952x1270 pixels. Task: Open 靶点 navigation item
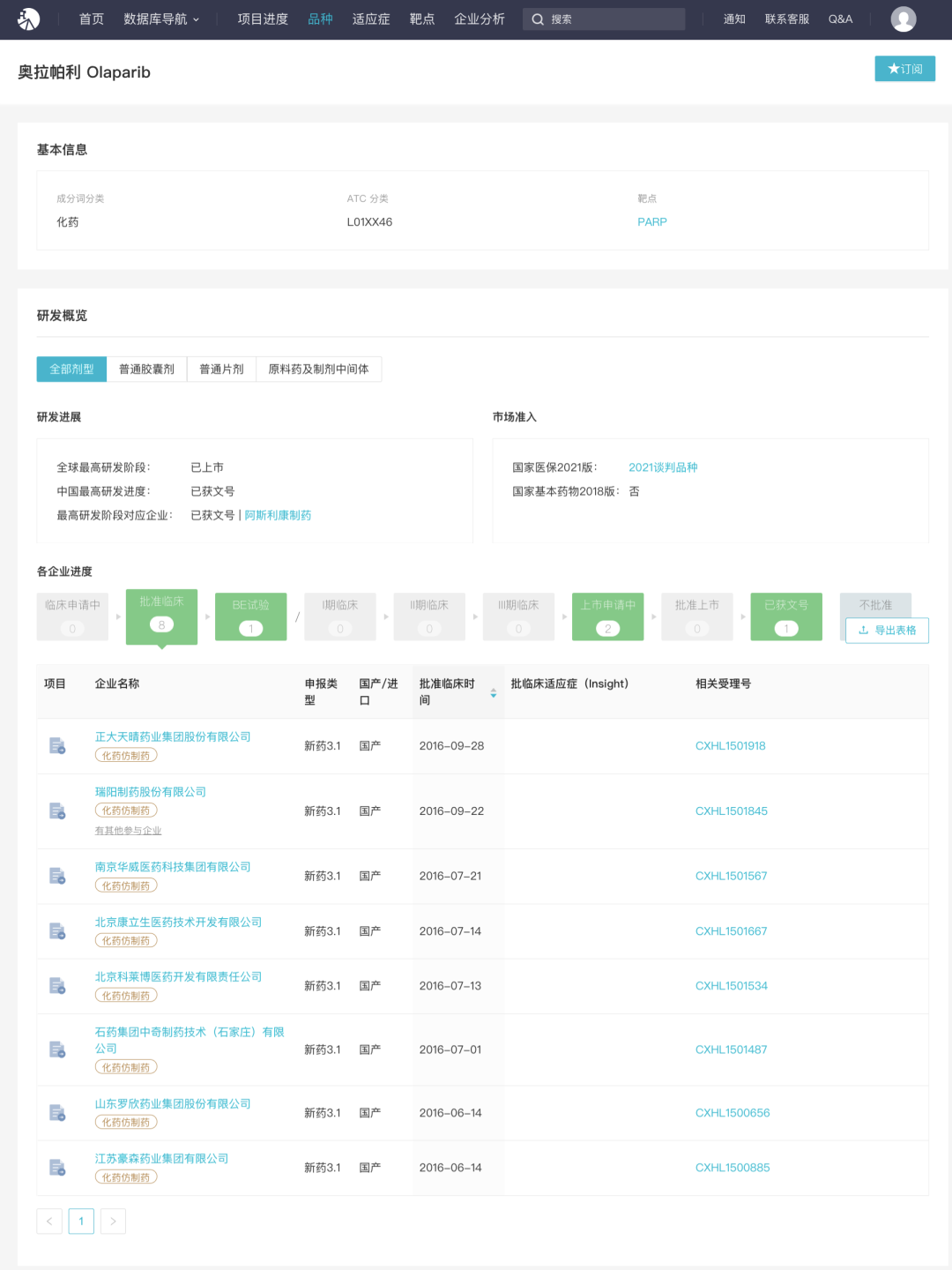coord(422,19)
